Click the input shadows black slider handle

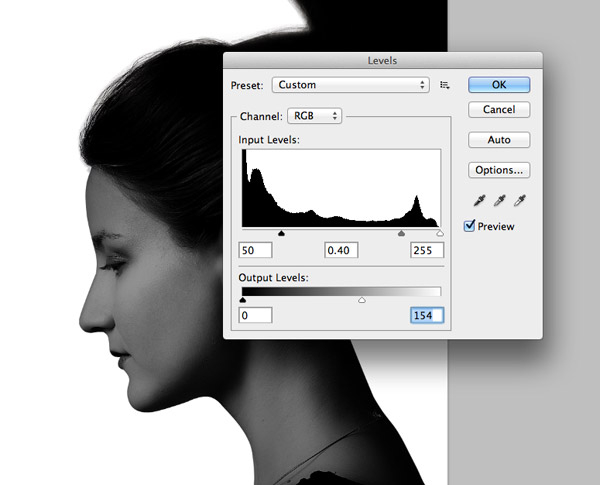tap(280, 234)
